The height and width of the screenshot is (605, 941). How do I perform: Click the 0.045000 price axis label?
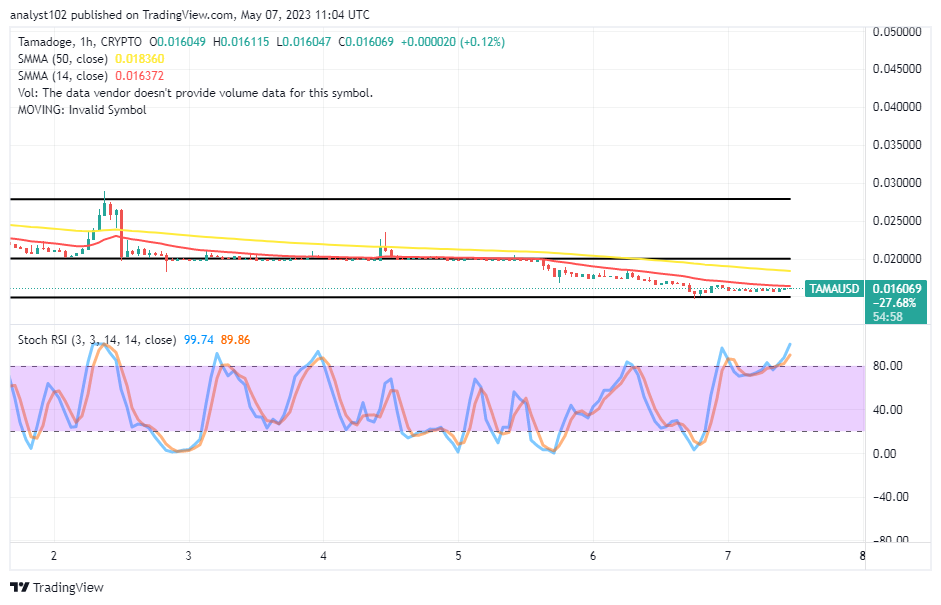click(897, 69)
